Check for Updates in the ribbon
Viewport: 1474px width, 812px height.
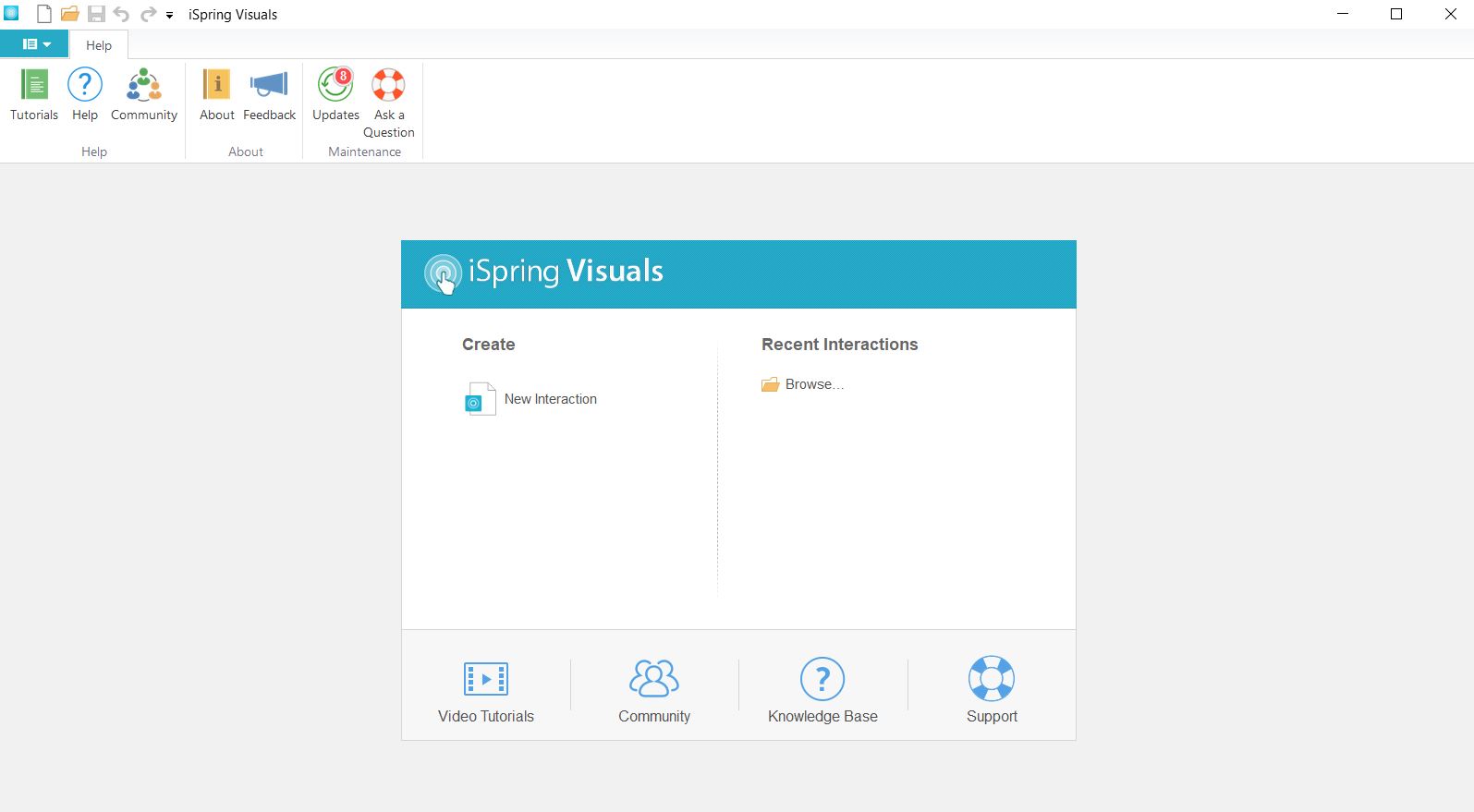tap(335, 94)
